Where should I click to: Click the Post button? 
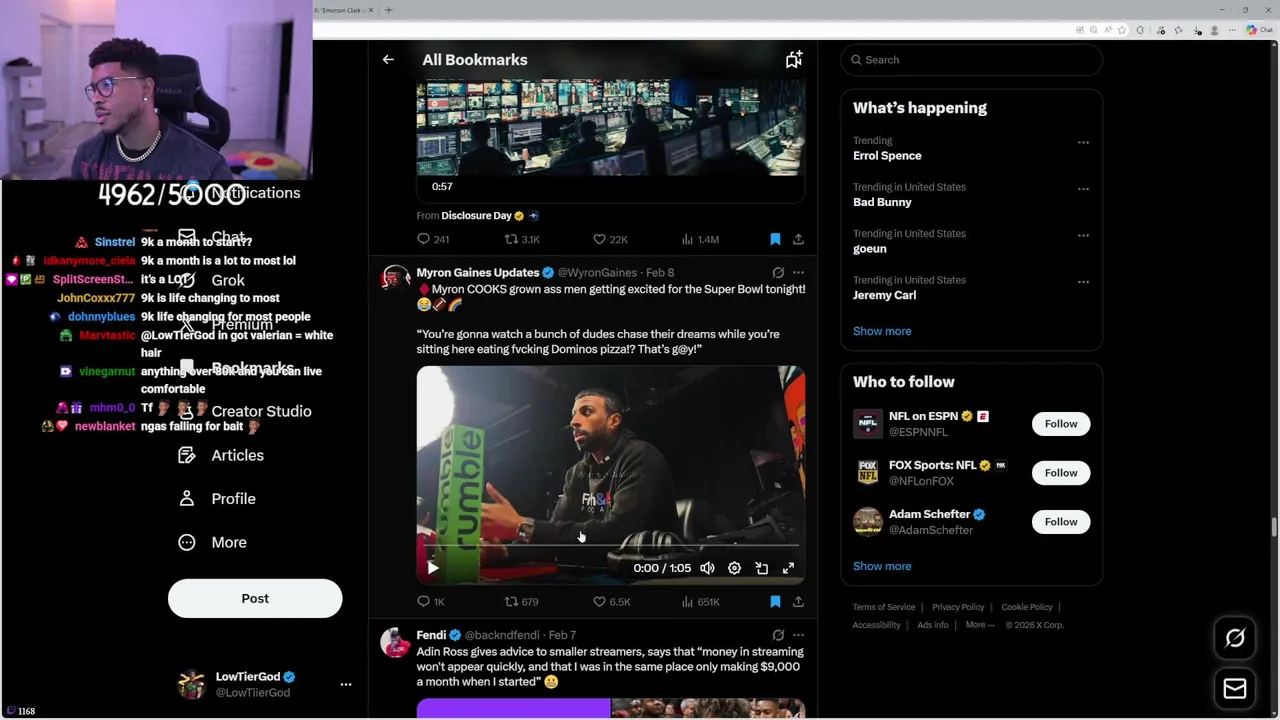(255, 598)
